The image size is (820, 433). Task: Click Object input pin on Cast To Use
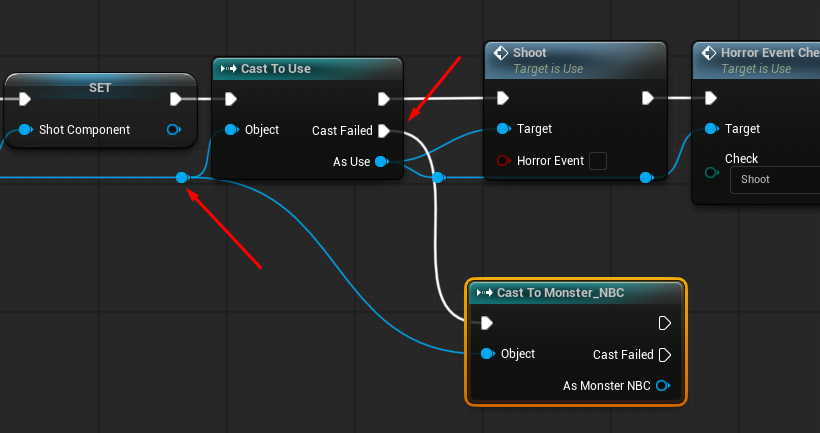tap(232, 130)
